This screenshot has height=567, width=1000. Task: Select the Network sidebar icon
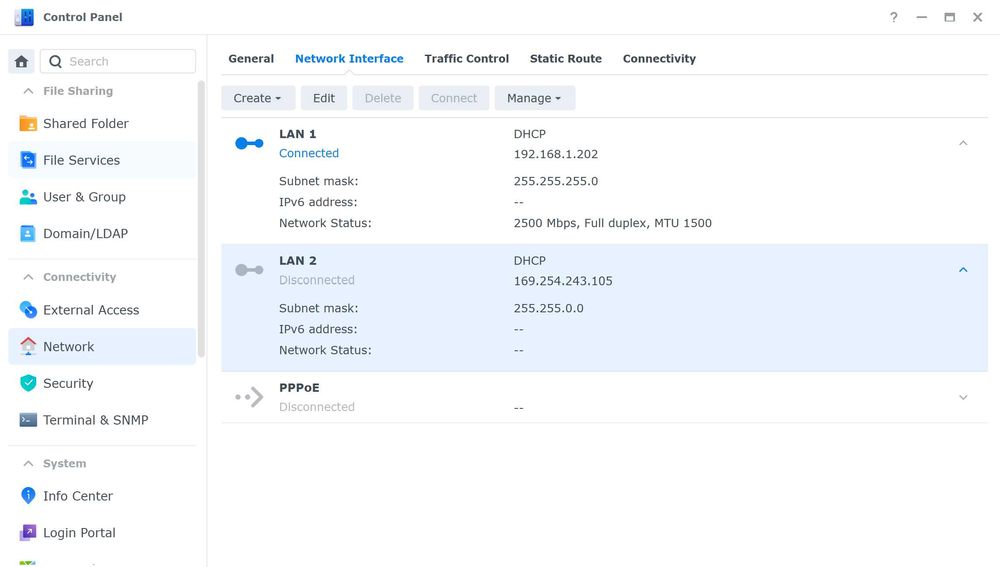[x=28, y=346]
